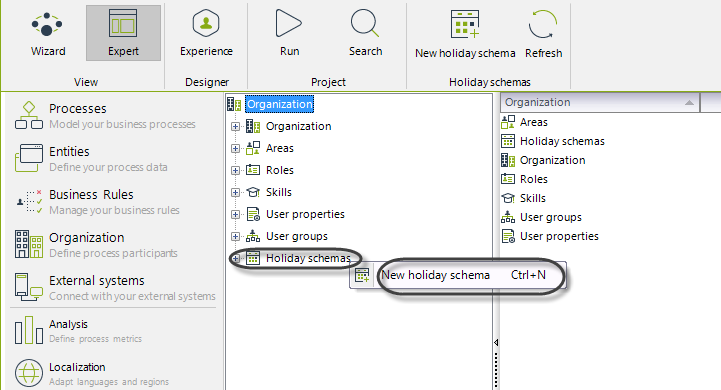Select Skills in right list
Viewport: 721px width, 390px height.
pos(532,198)
